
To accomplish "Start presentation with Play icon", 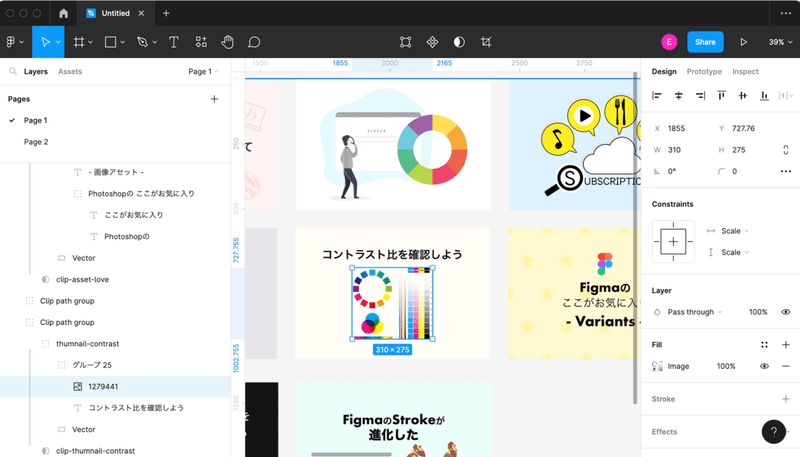I will 743,42.
